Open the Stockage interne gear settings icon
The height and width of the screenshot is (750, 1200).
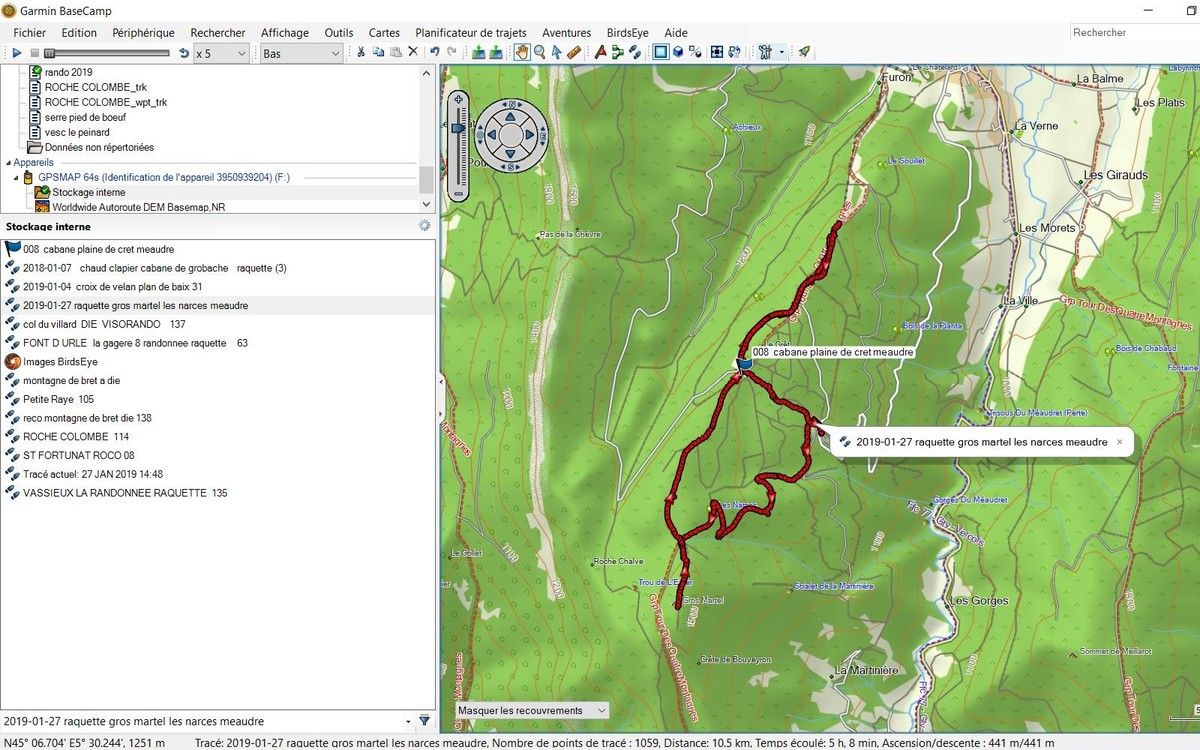click(424, 226)
